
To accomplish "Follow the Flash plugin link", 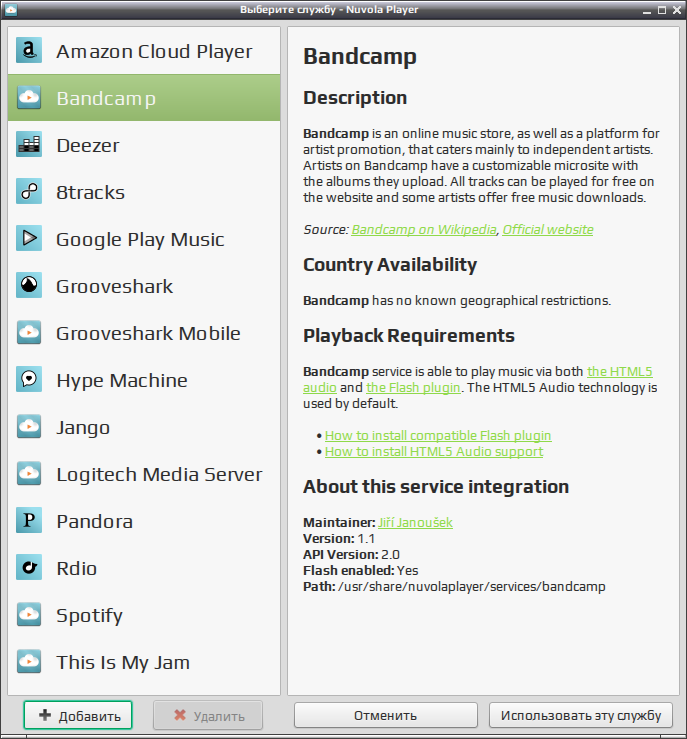I will pyautogui.click(x=413, y=387).
